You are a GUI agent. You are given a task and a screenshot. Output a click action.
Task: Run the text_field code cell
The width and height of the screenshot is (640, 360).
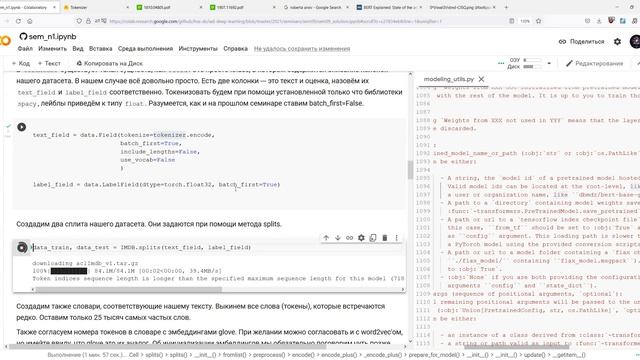pyautogui.click(x=22, y=127)
